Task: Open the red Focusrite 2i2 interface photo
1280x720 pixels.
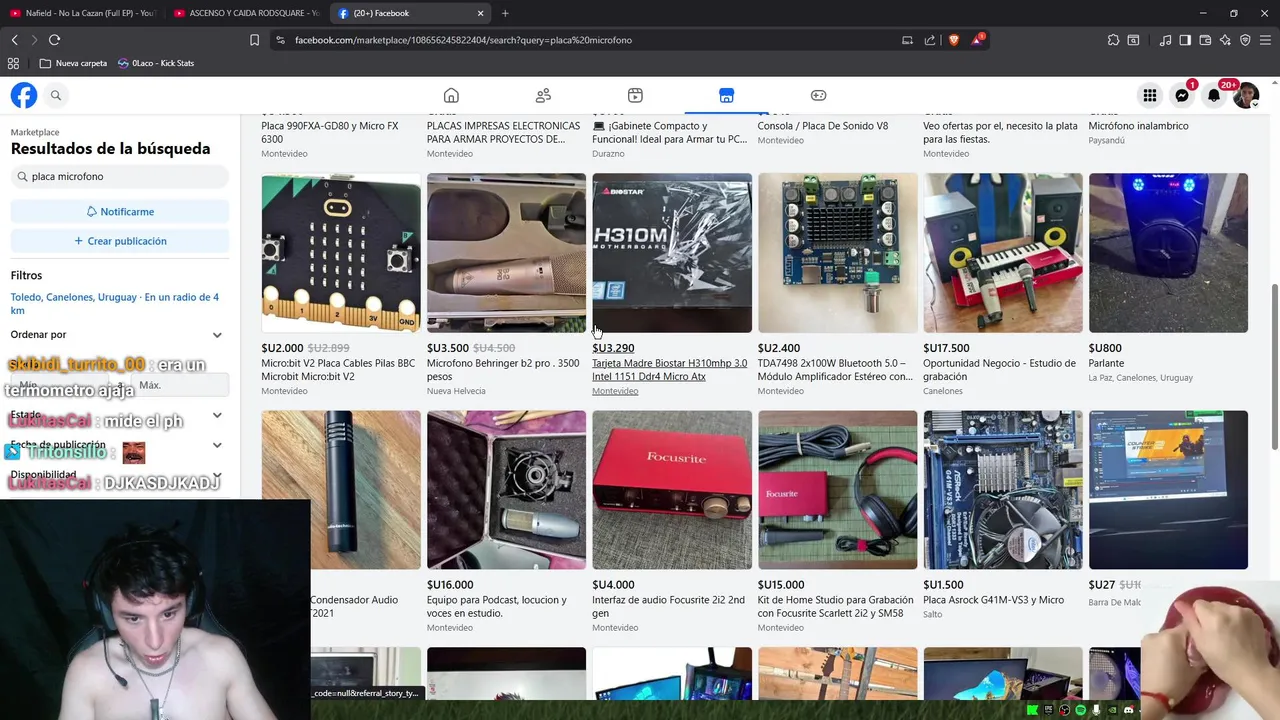Action: (672, 490)
